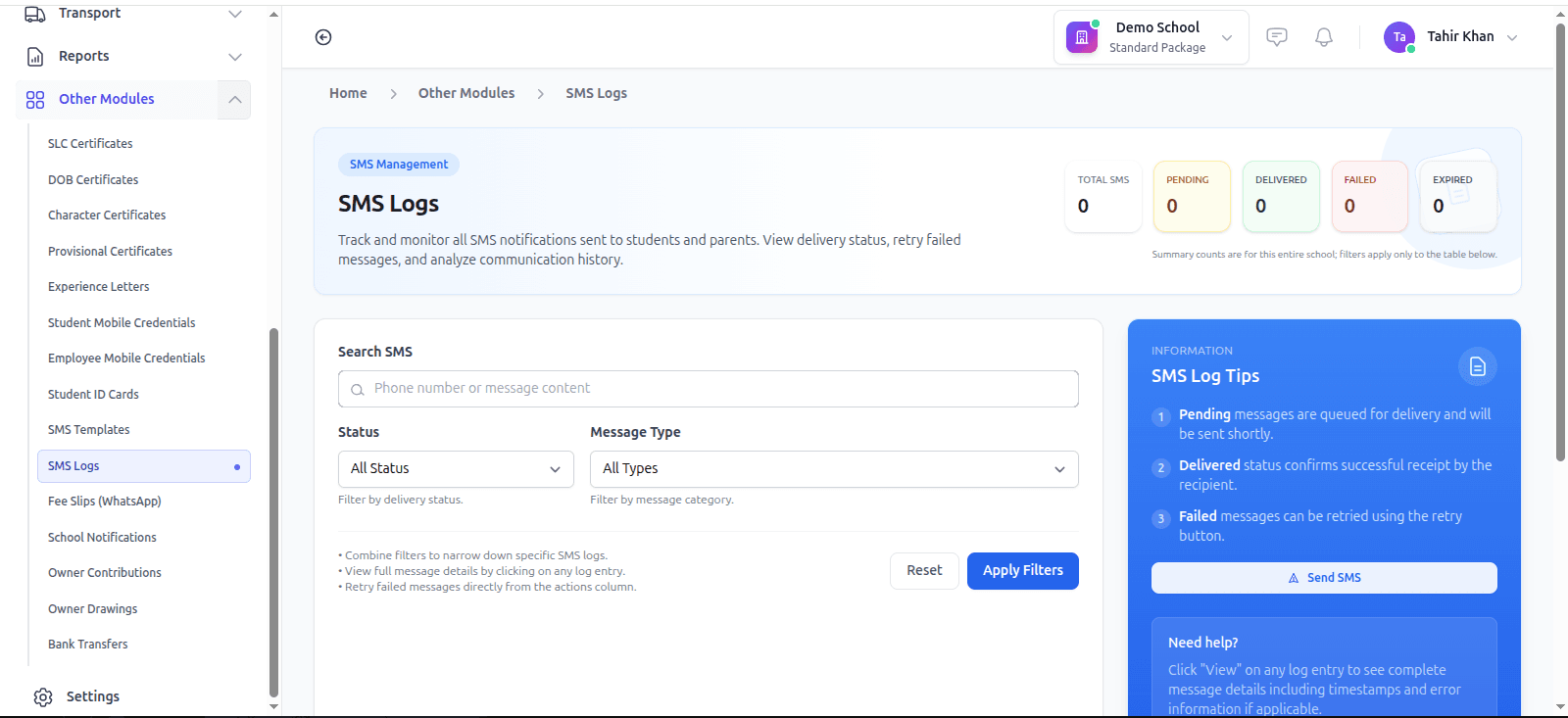Open Settings via the gear icon

(43, 696)
